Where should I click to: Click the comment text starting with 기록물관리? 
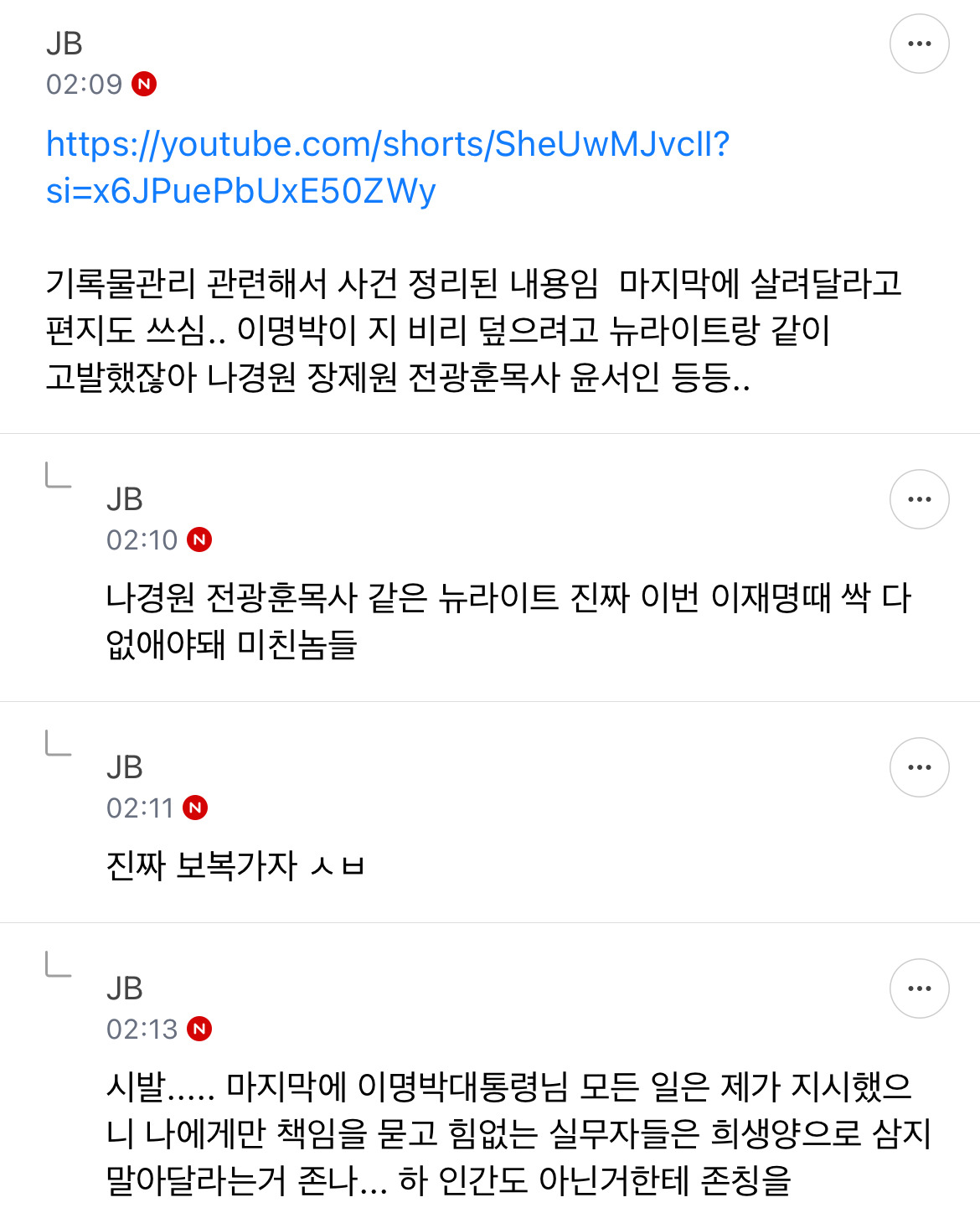click(x=474, y=330)
